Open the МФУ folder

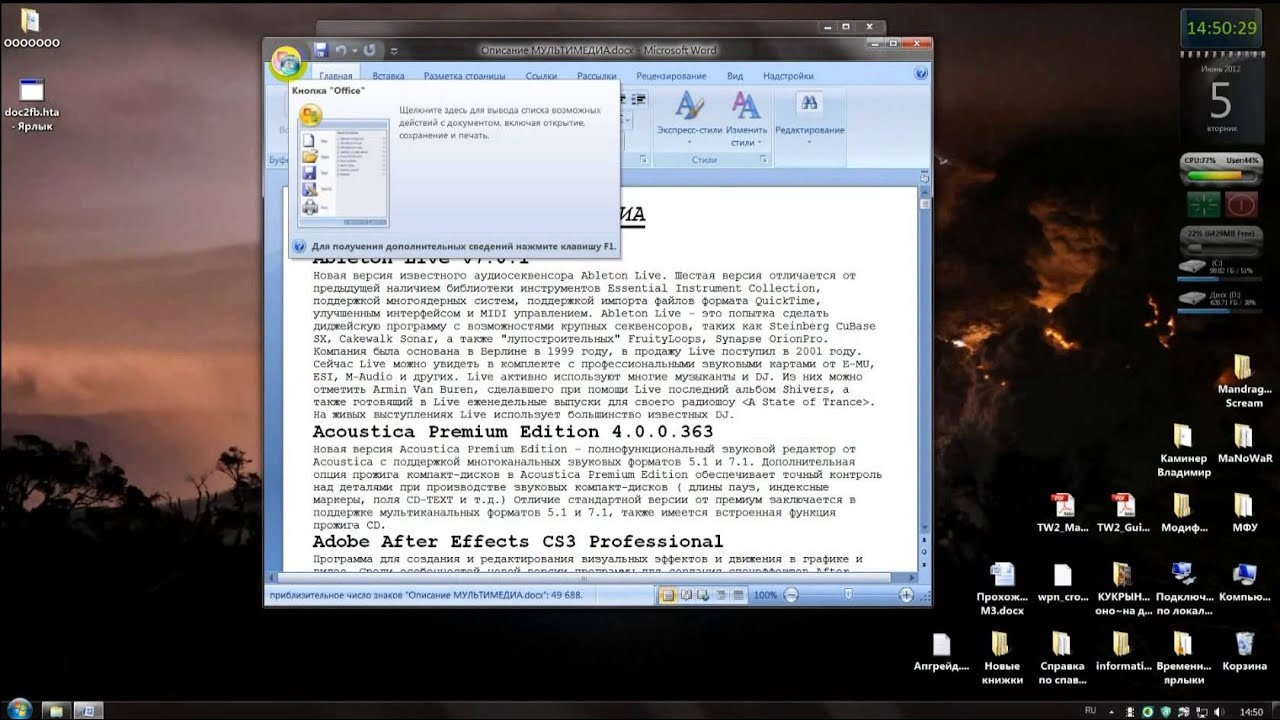point(1244,513)
